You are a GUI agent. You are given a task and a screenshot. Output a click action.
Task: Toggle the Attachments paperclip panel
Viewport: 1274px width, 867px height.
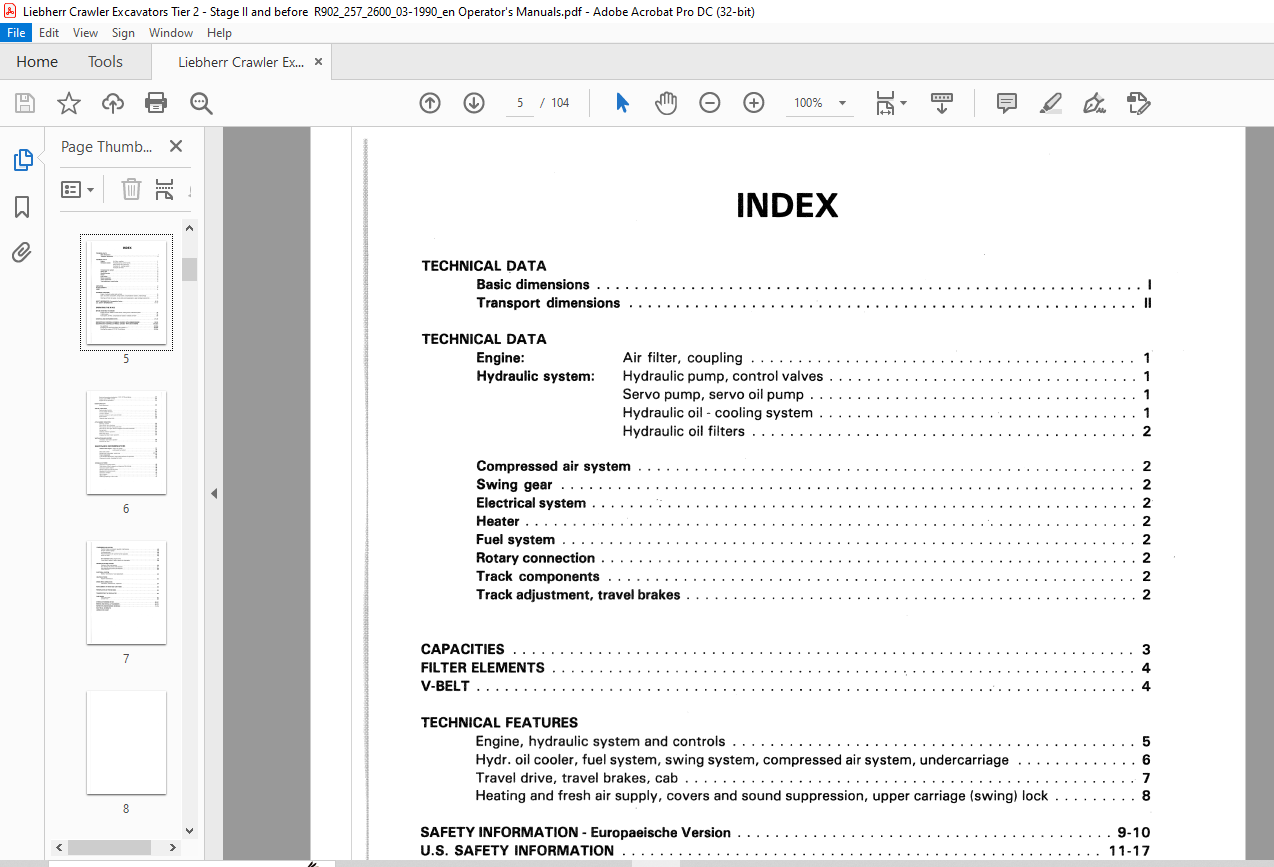coord(22,253)
